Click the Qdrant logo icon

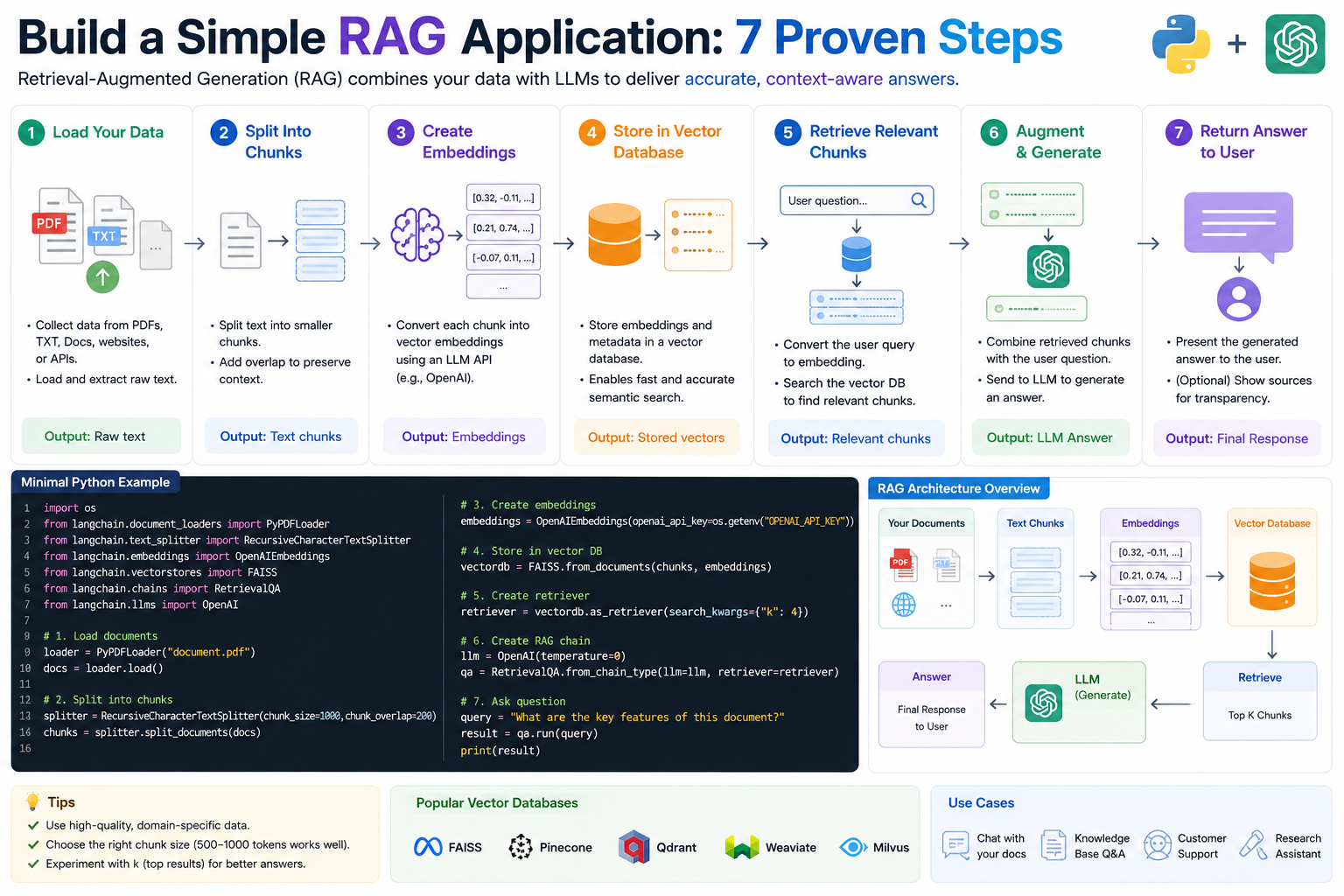[x=633, y=847]
